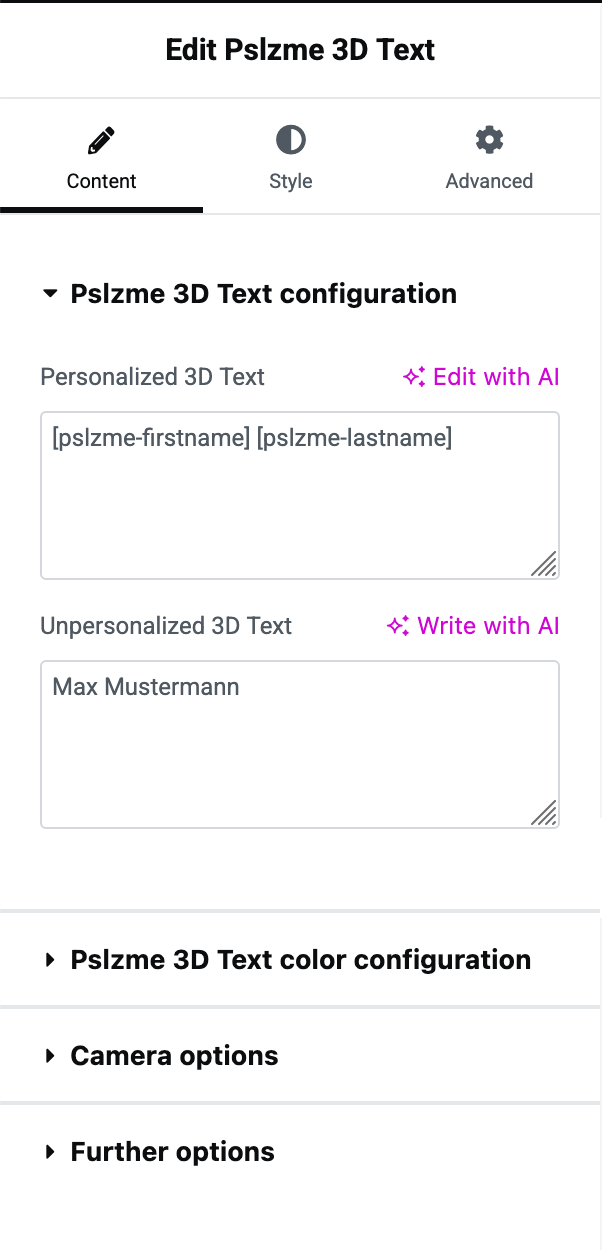Click the Further options arrow triangle

tap(50, 1152)
